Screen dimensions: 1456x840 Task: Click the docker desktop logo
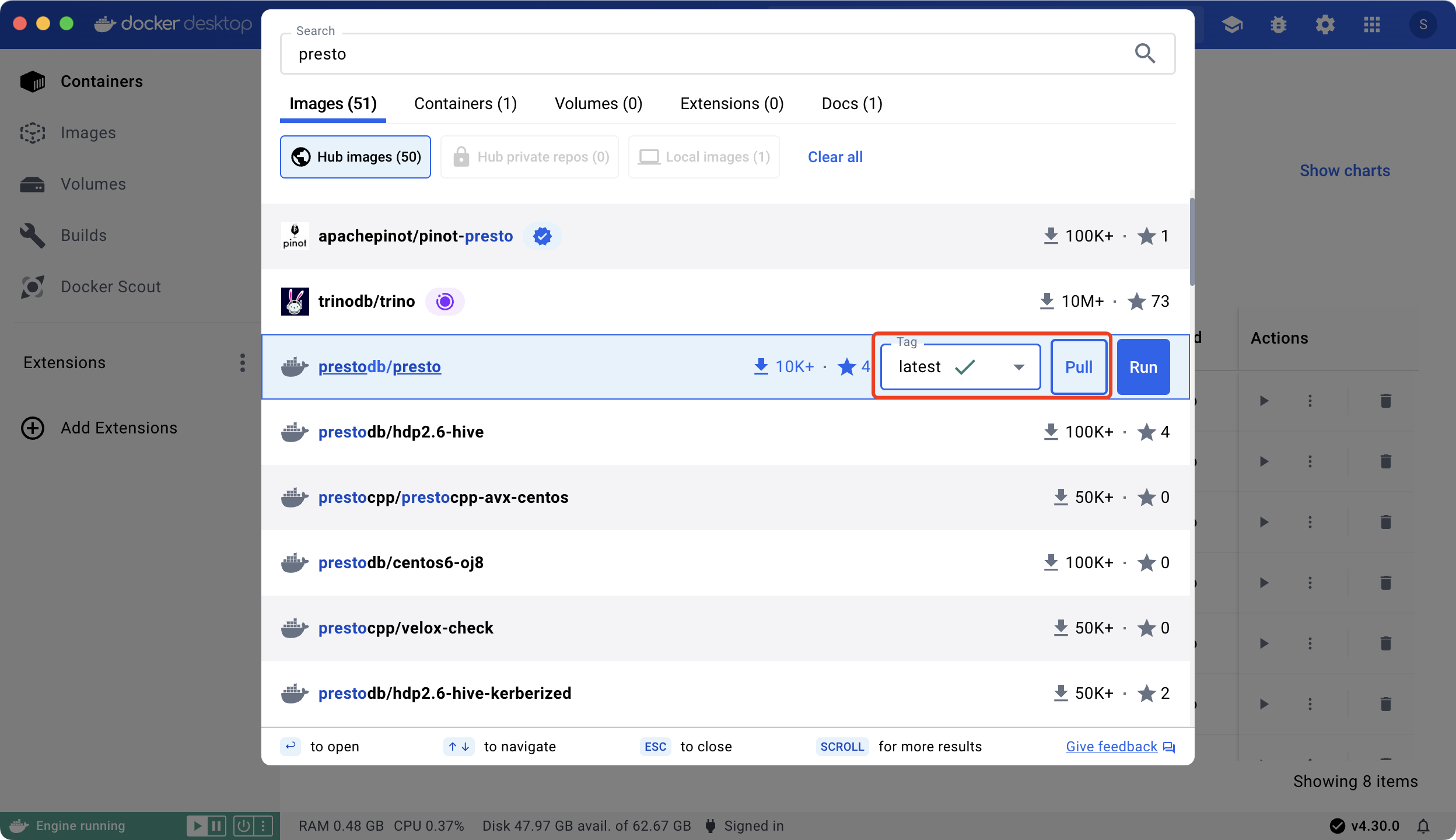point(173,24)
